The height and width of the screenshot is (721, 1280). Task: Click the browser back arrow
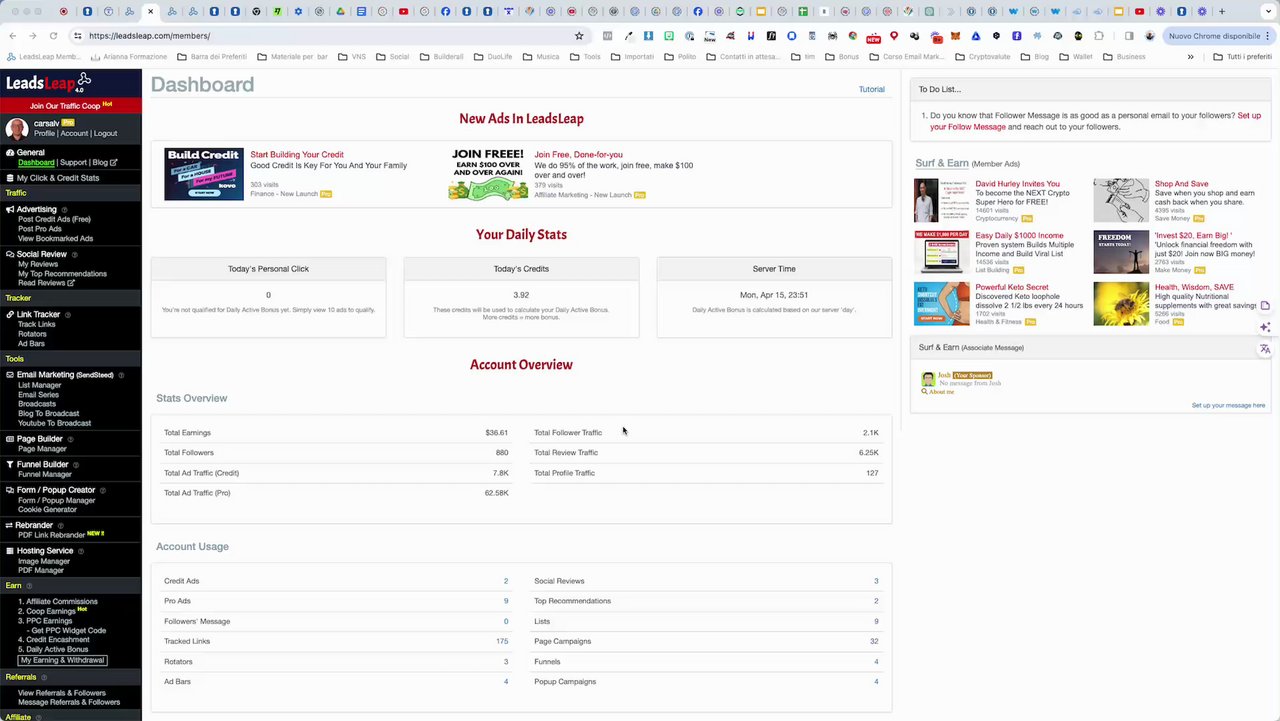(12, 36)
